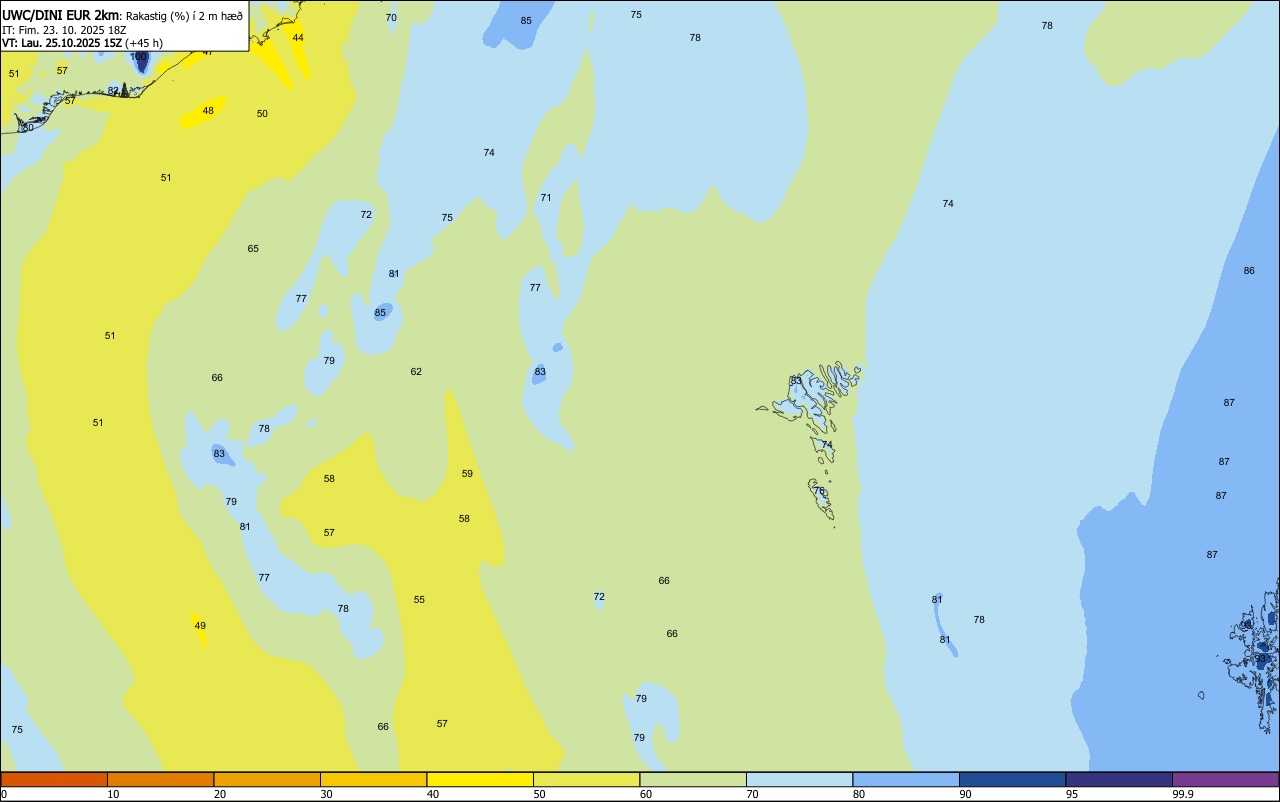Click the 10–20 orange legend swatch
This screenshot has width=1280, height=802.
[x=160, y=779]
